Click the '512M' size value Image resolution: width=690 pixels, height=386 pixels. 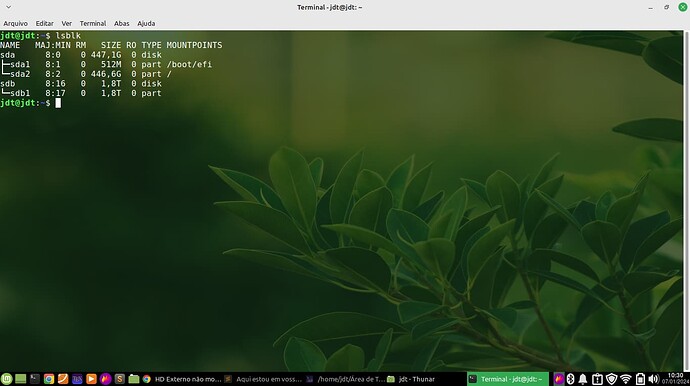111,64
